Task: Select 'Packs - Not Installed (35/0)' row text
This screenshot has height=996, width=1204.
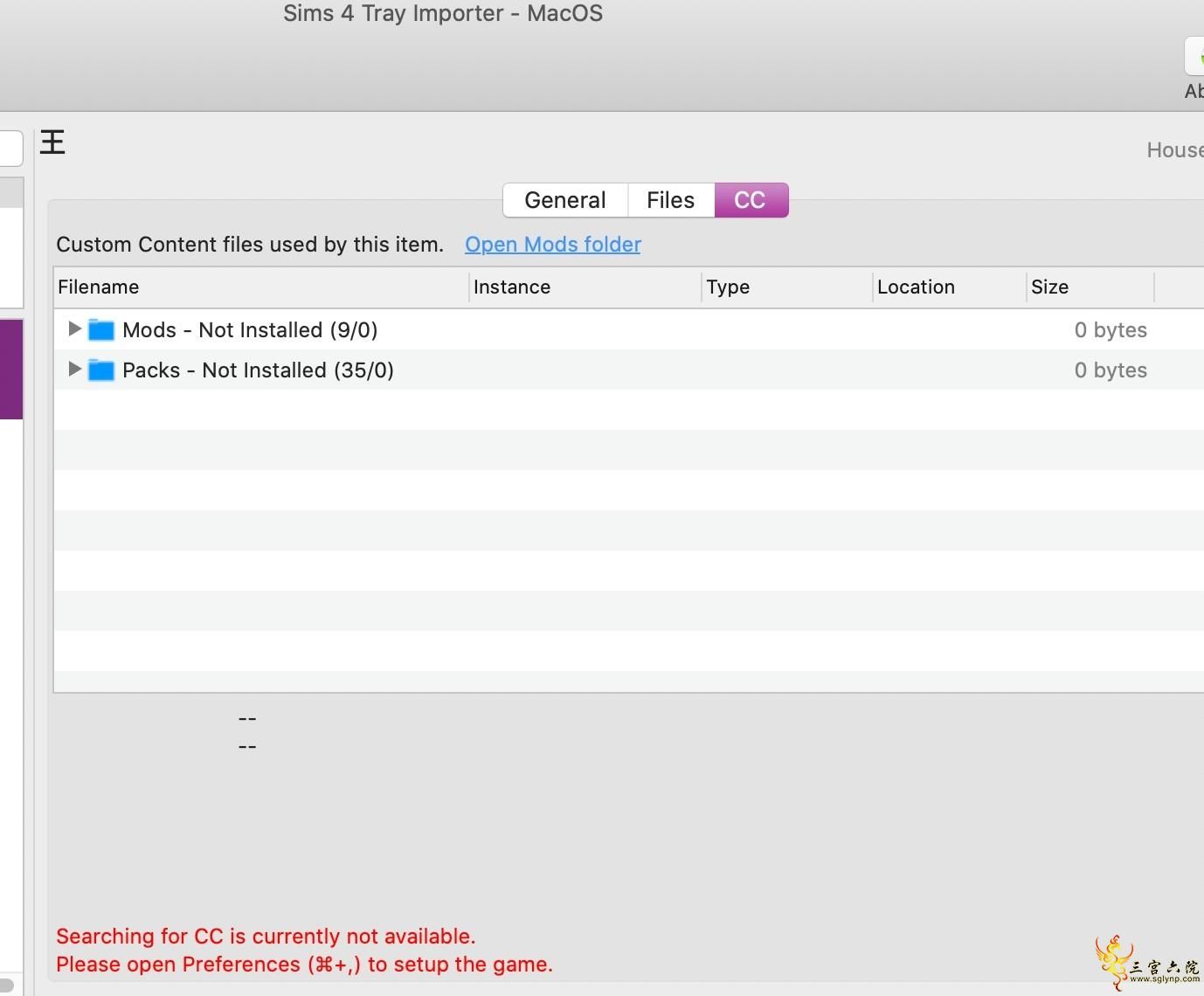Action: click(258, 370)
